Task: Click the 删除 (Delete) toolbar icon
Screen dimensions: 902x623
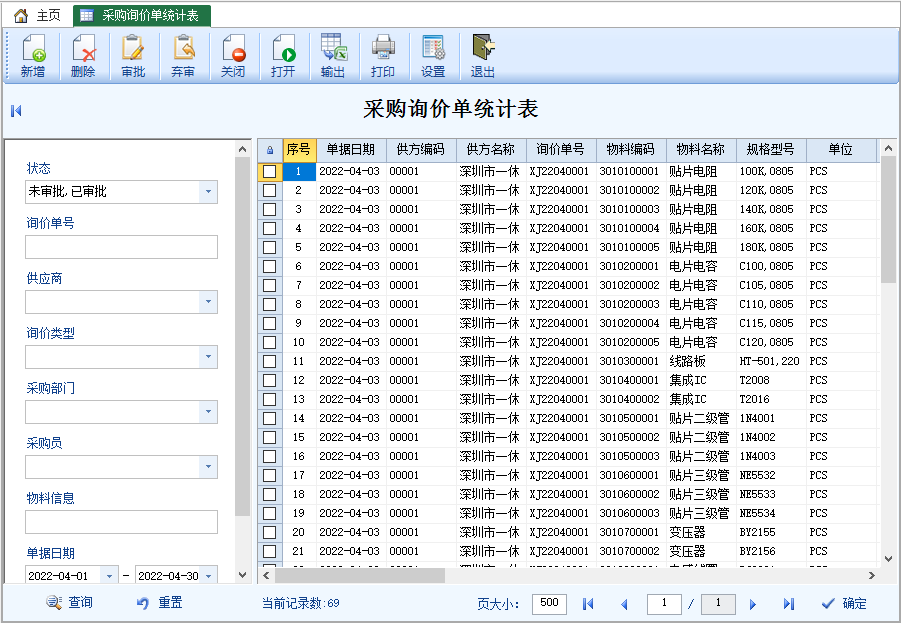Action: pyautogui.click(x=83, y=55)
